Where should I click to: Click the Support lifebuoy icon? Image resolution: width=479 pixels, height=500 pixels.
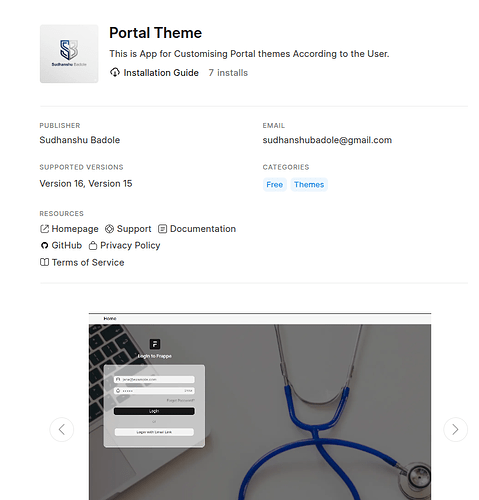(109, 229)
